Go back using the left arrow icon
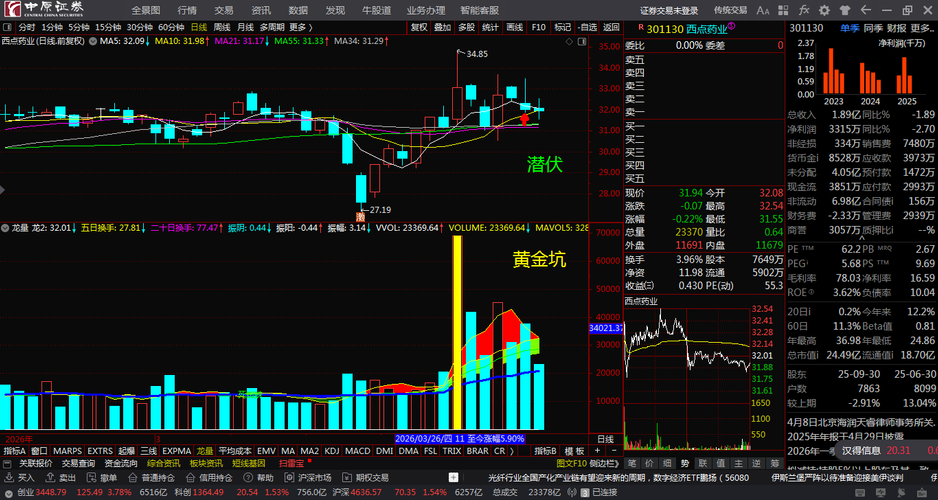 point(865,10)
